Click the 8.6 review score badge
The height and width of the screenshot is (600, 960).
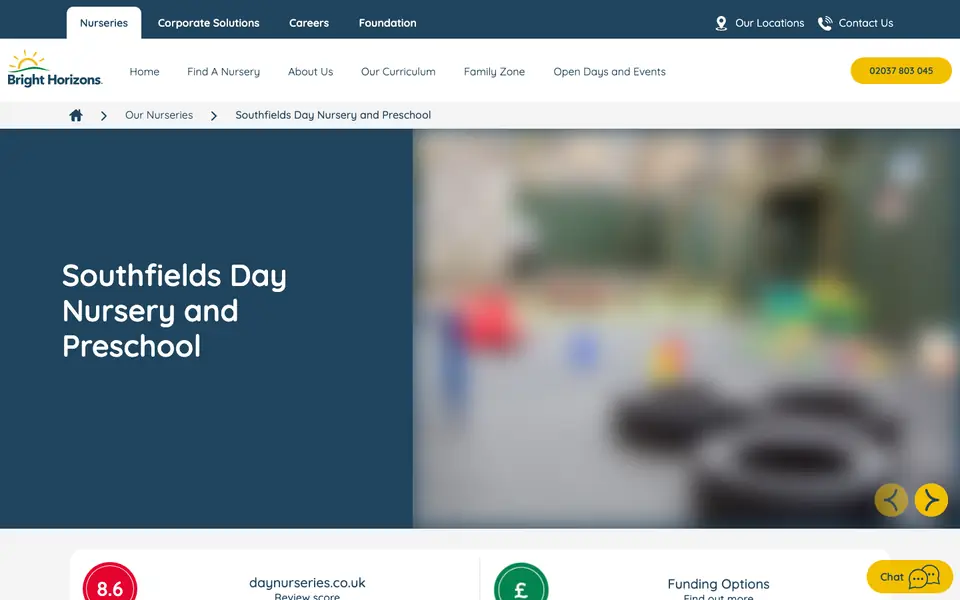(110, 582)
